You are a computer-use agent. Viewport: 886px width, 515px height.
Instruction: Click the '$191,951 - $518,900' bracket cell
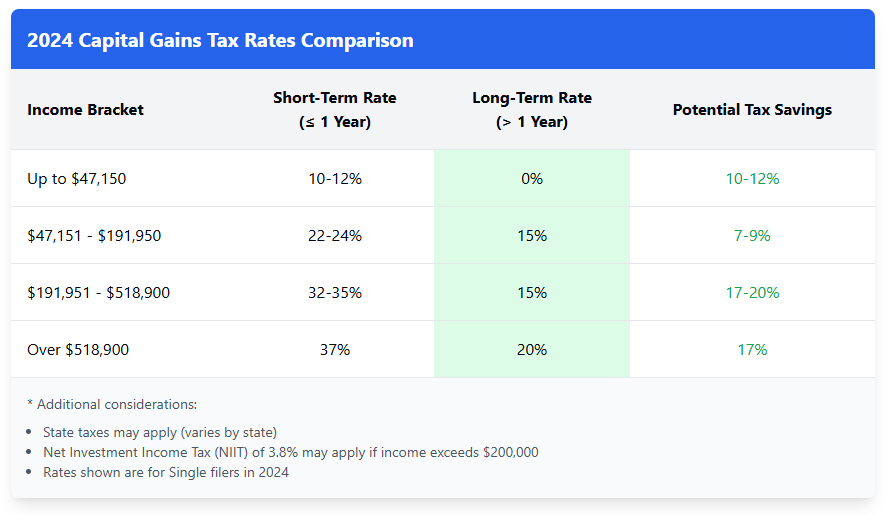98,293
